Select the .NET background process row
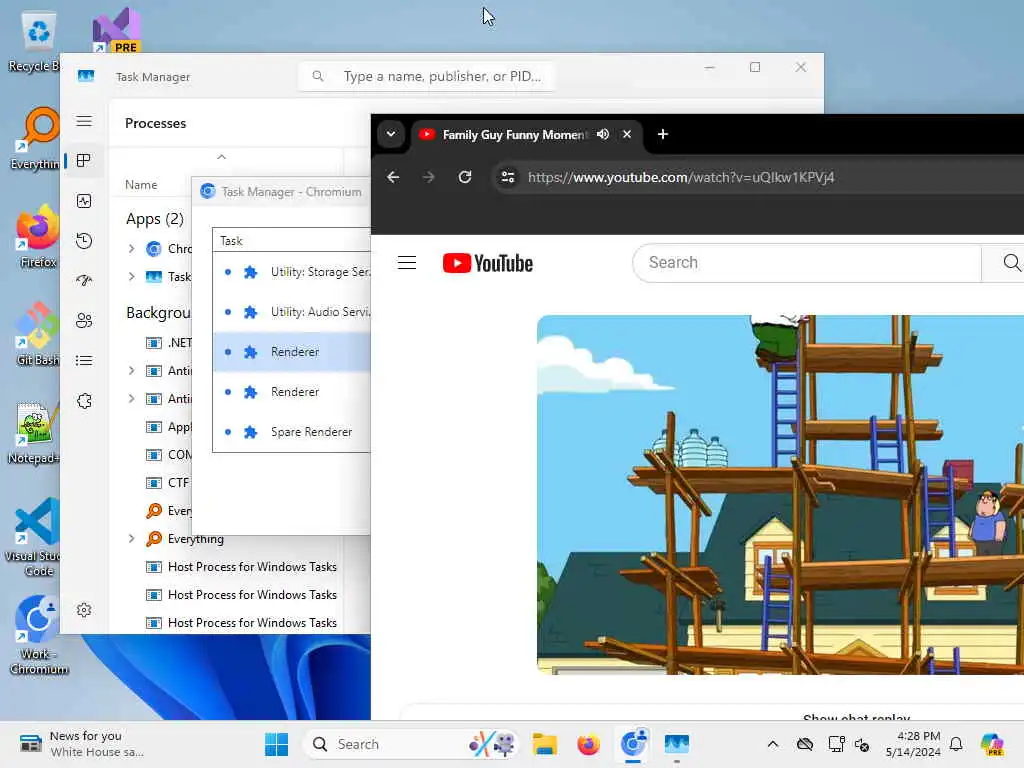Viewport: 1024px width, 768px height. (x=168, y=343)
